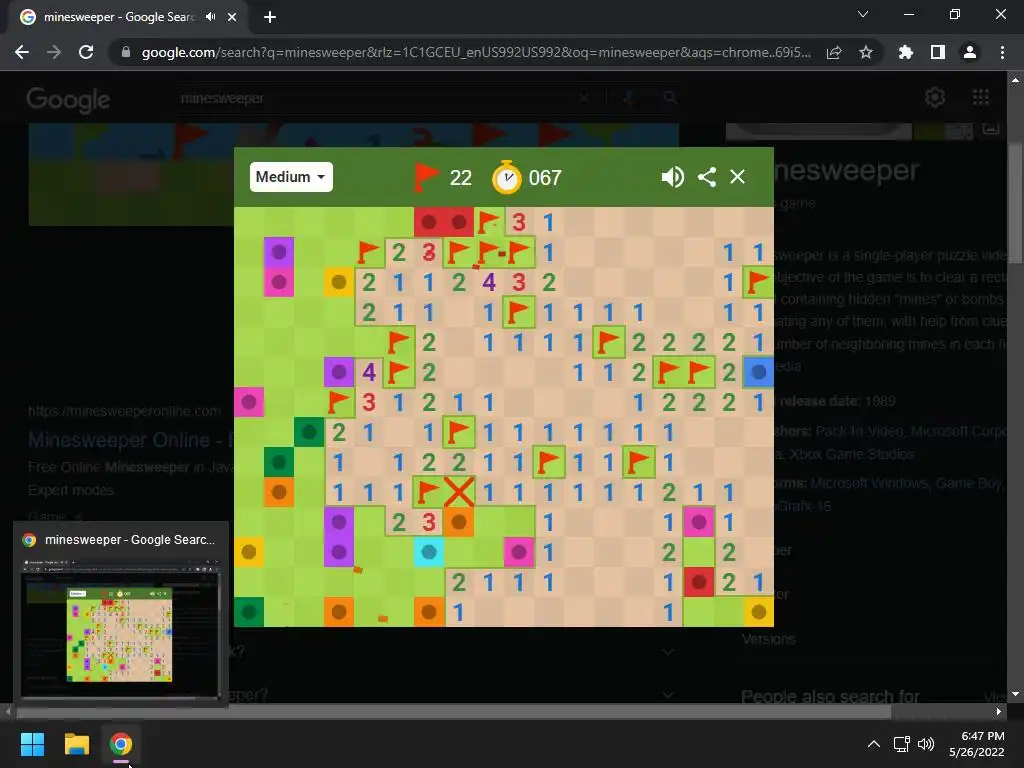Clear the Google search box text
This screenshot has width=1024, height=768.
(584, 98)
